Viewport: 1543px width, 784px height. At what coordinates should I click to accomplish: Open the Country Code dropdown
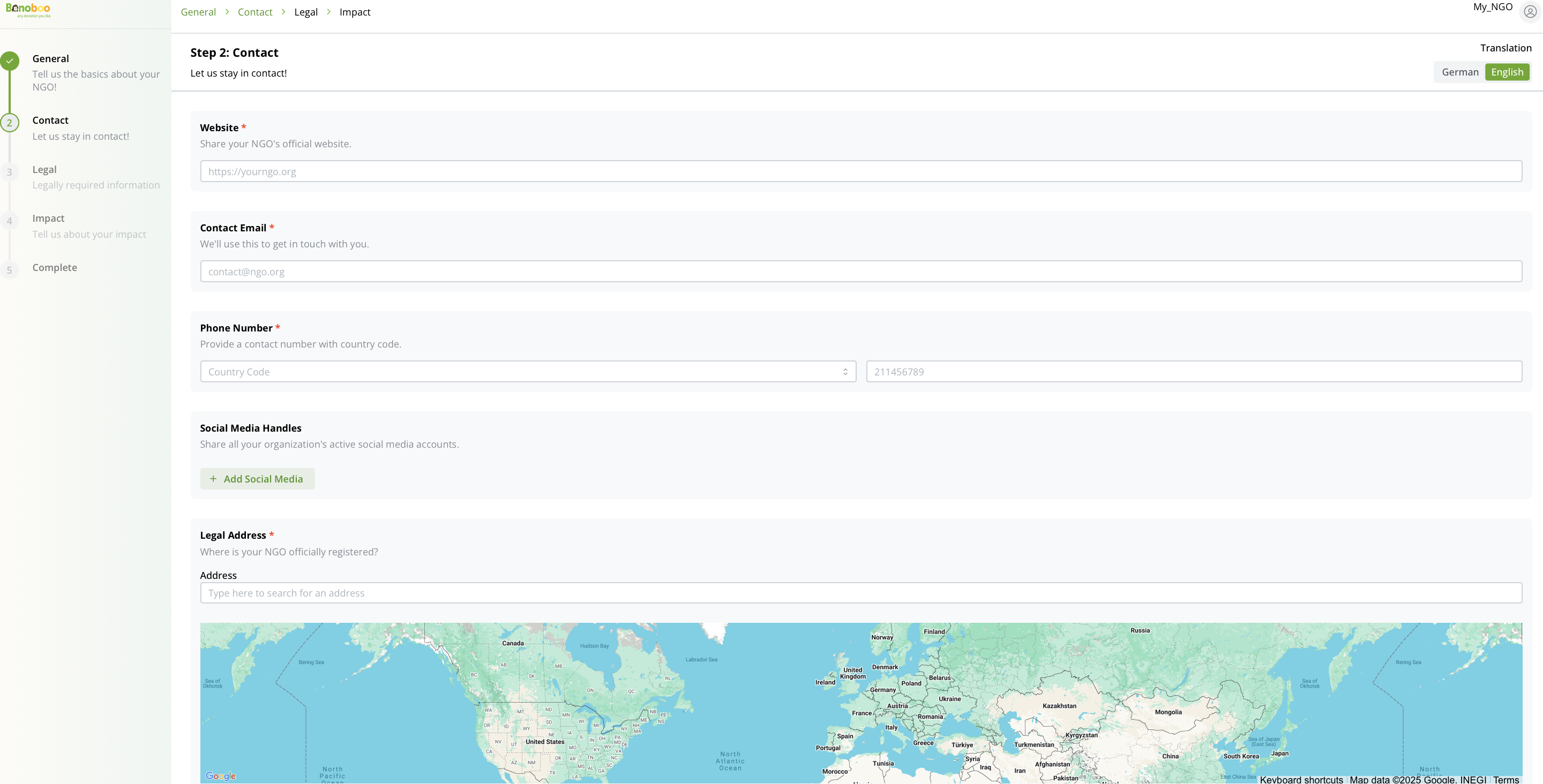tap(528, 371)
